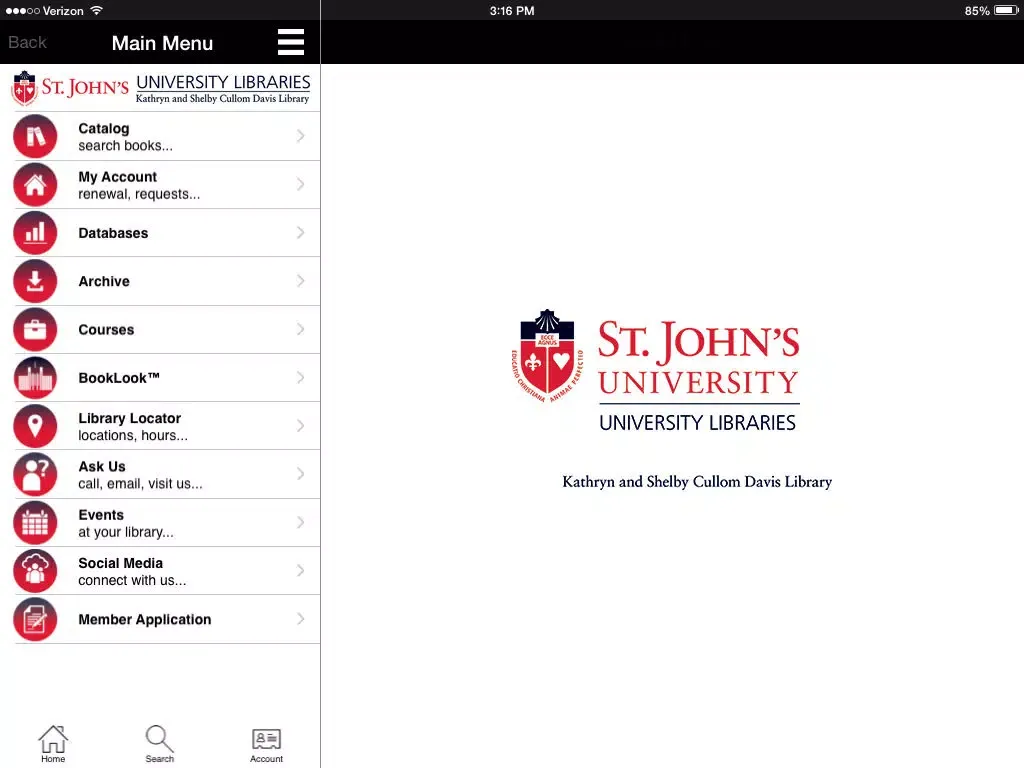1024x768 pixels.
Task: Select the Courses menu label
Action: click(106, 330)
